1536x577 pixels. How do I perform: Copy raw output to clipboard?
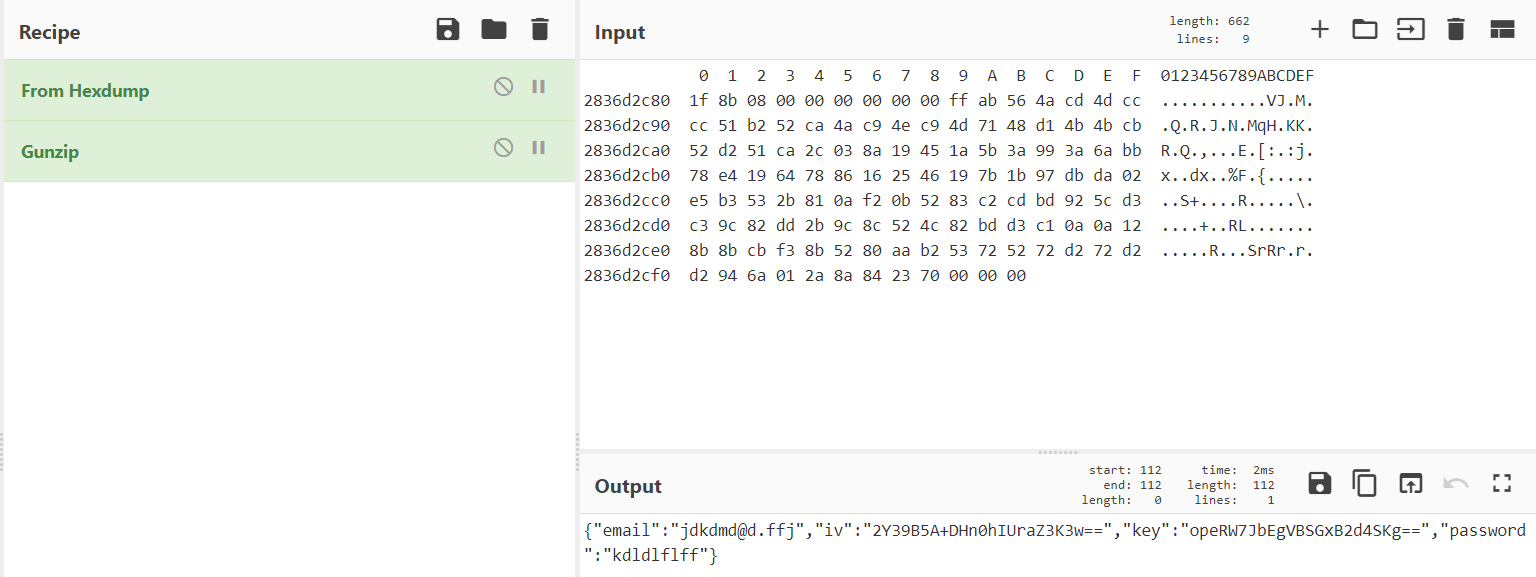[x=1365, y=484]
